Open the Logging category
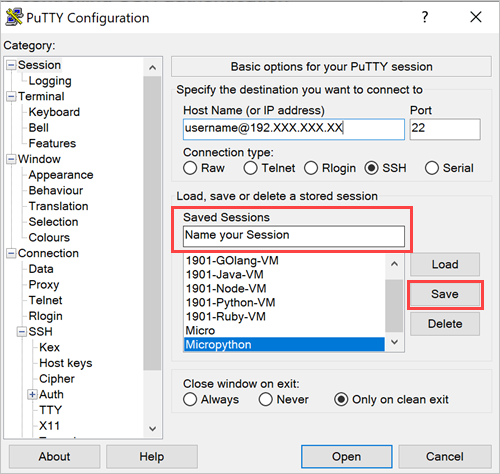The height and width of the screenshot is (474, 500). [x=50, y=81]
